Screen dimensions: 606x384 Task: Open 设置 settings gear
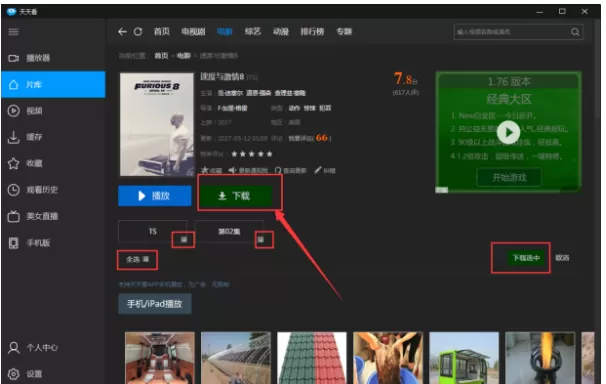[x=26, y=374]
